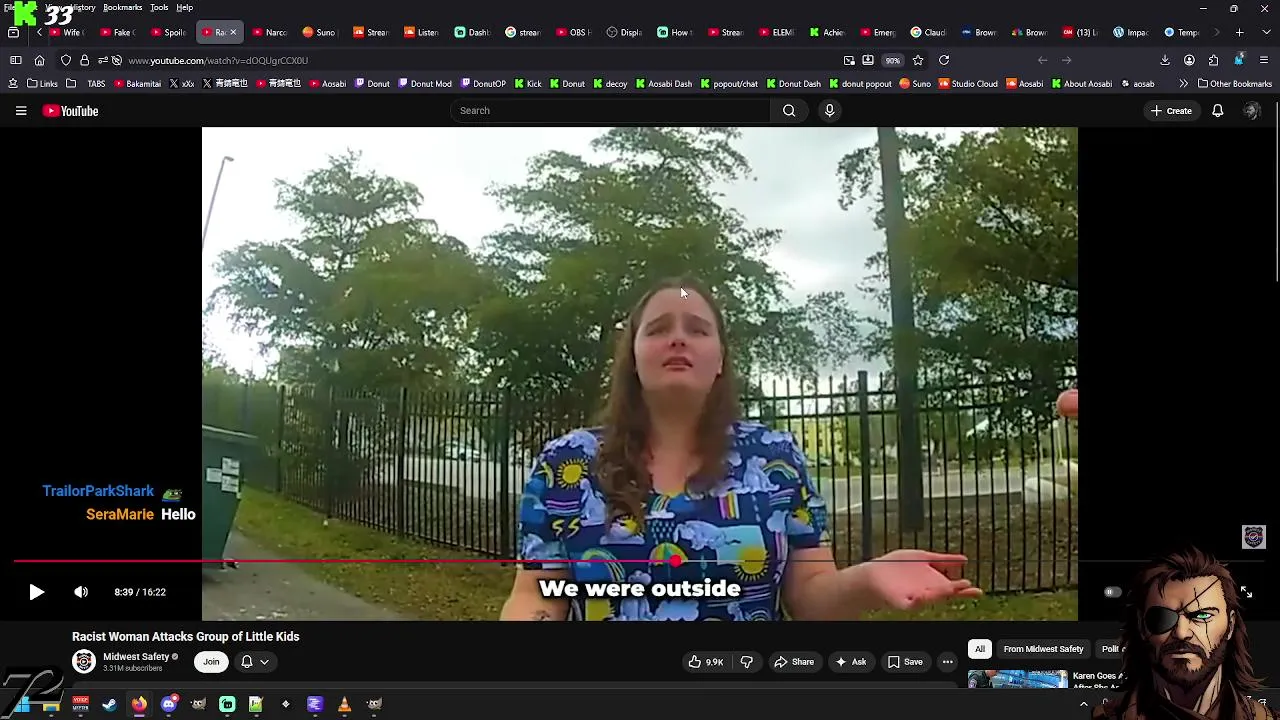Dislike the video thumbs down
Viewport: 1280px width, 720px height.
pos(747,662)
